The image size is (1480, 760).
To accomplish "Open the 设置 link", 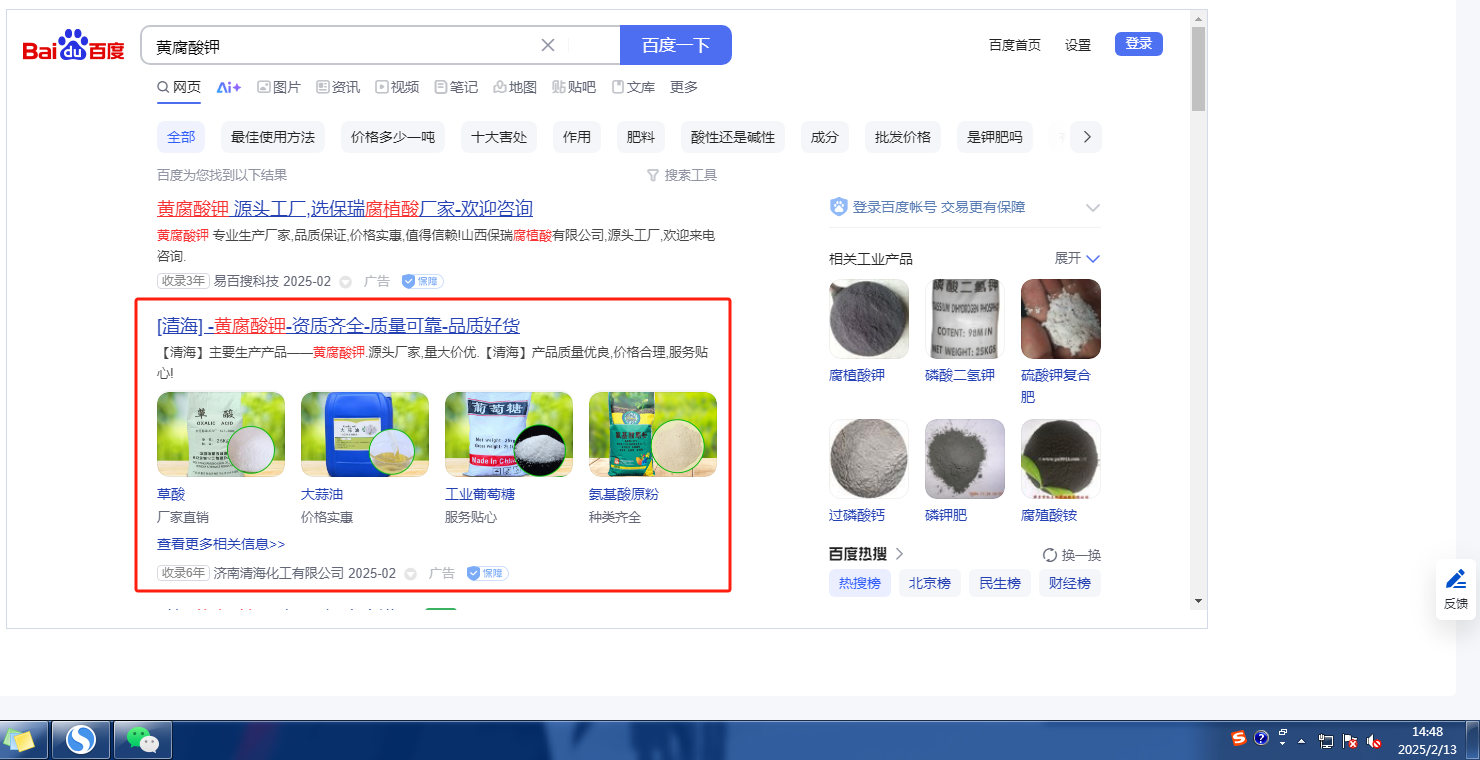I will click(x=1078, y=45).
